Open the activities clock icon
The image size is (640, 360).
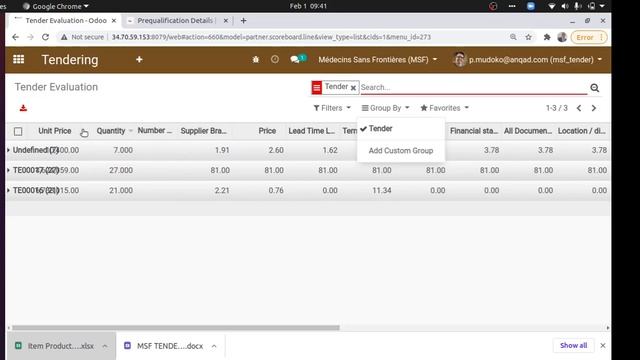point(275,60)
